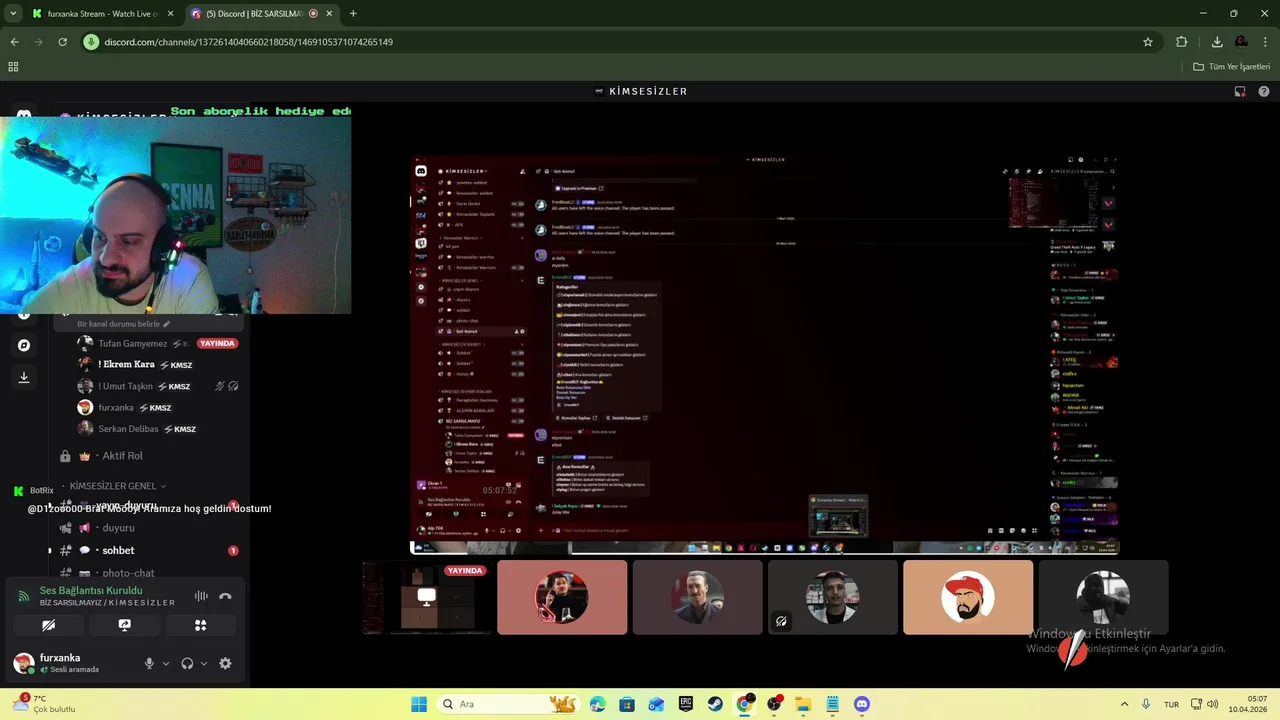The width and height of the screenshot is (1280, 720).
Task: Open Chrome tab search dropdown
Action: coord(13,13)
